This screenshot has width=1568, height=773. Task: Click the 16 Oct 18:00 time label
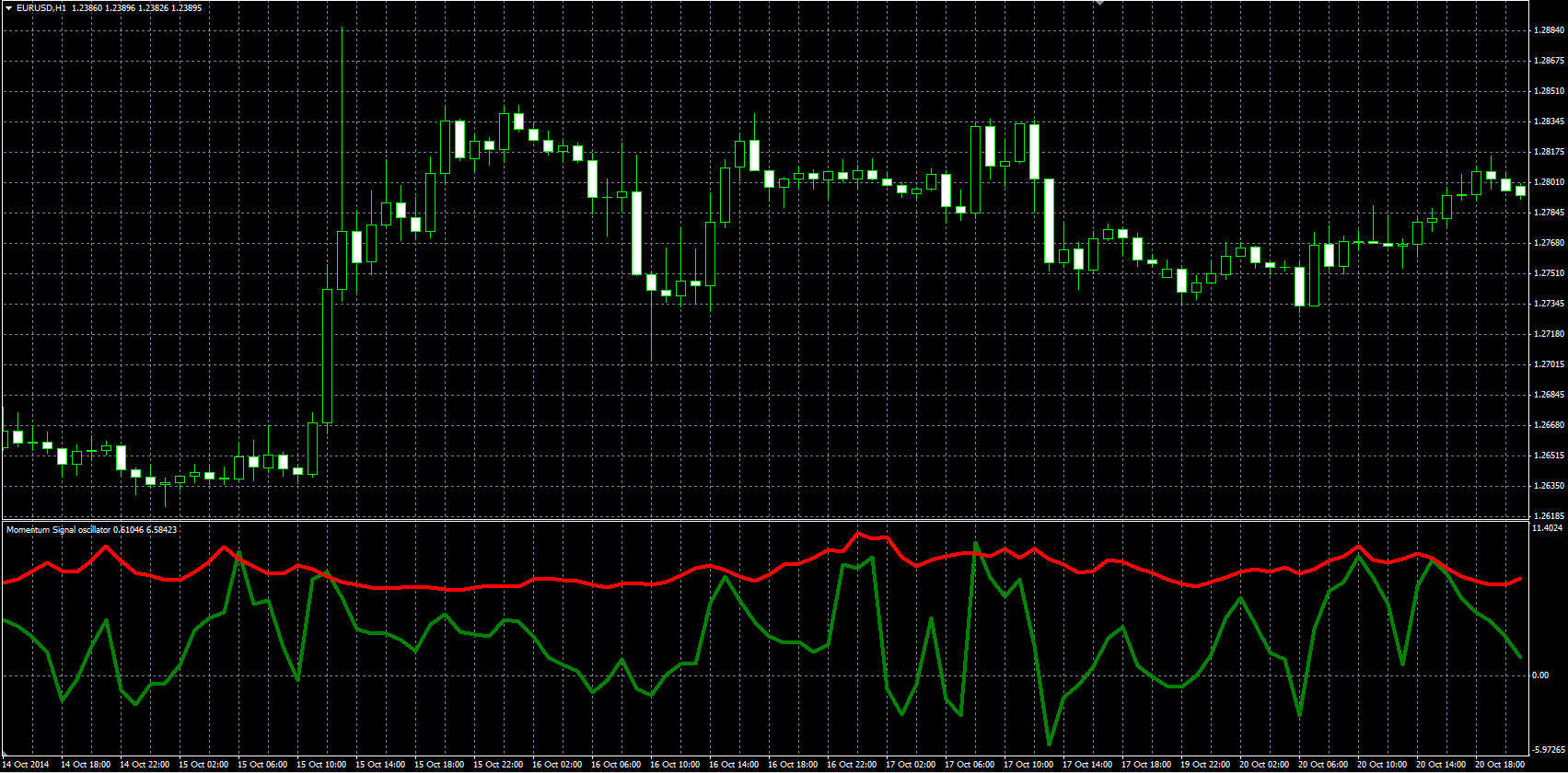pos(793,765)
